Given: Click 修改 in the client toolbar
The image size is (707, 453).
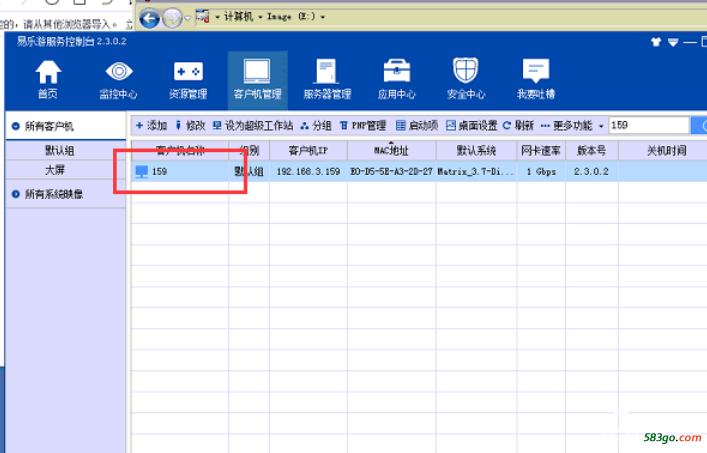Looking at the screenshot, I should [x=190, y=125].
